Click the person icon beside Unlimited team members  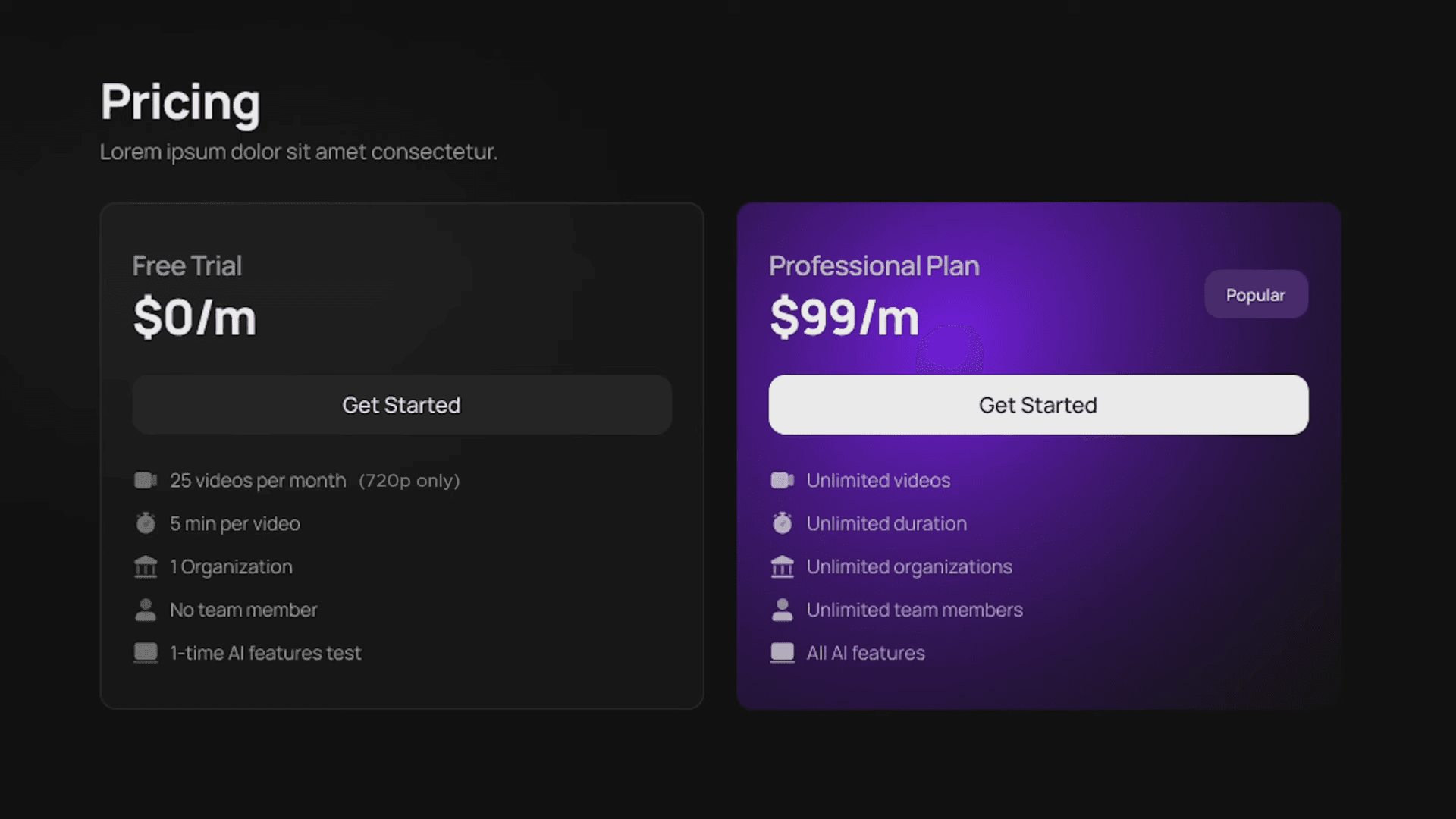coord(782,610)
